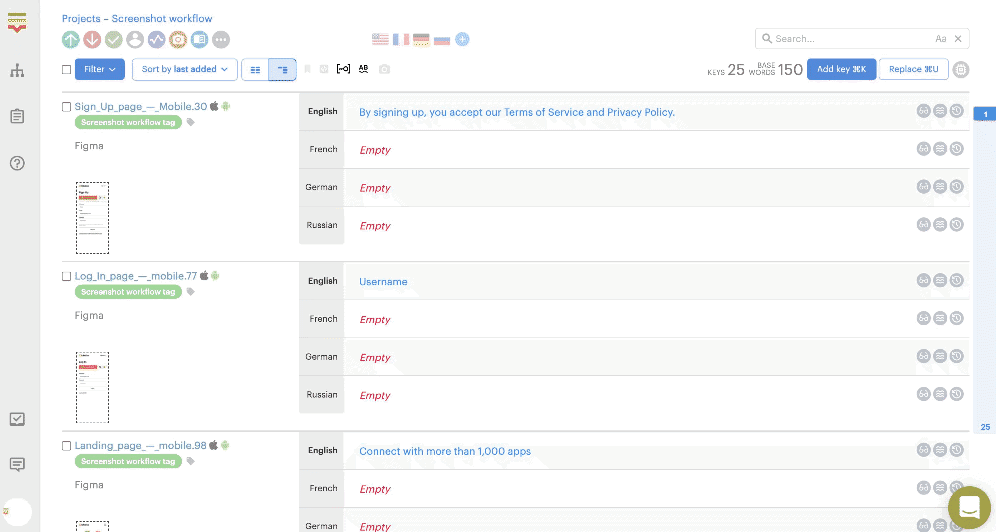Click the history clock on Sign_Up English row
This screenshot has height=532, width=996.
point(957,111)
